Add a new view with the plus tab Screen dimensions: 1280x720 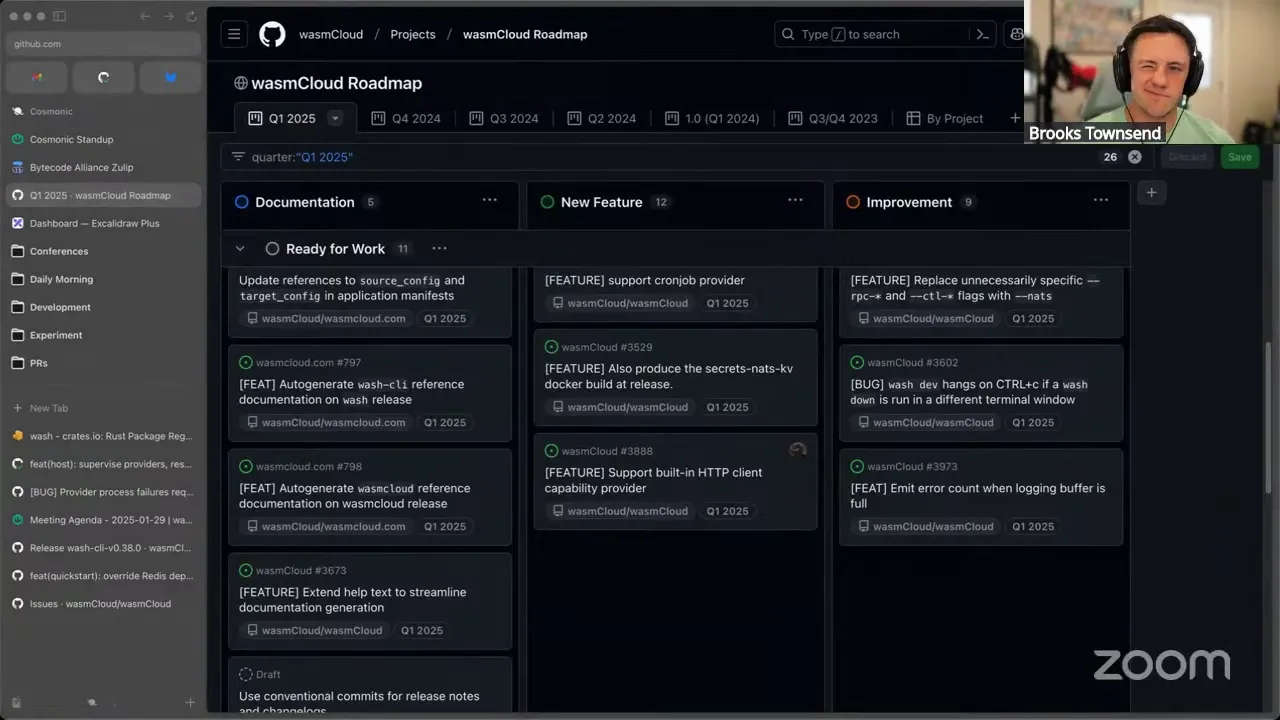pos(1015,118)
